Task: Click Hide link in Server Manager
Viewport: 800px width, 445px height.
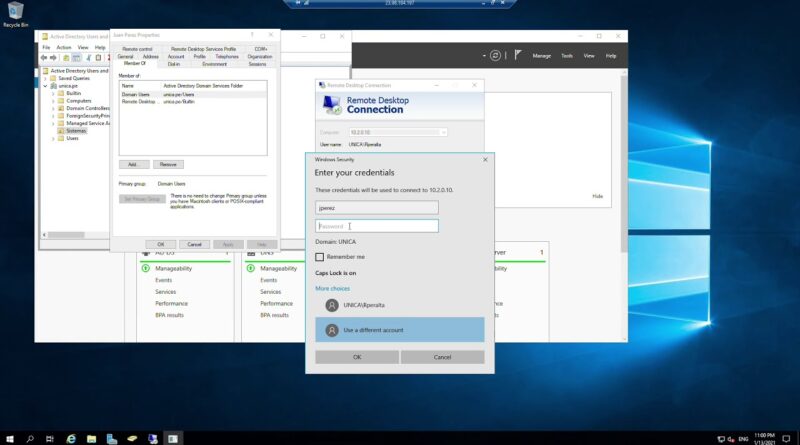Action: (x=597, y=196)
